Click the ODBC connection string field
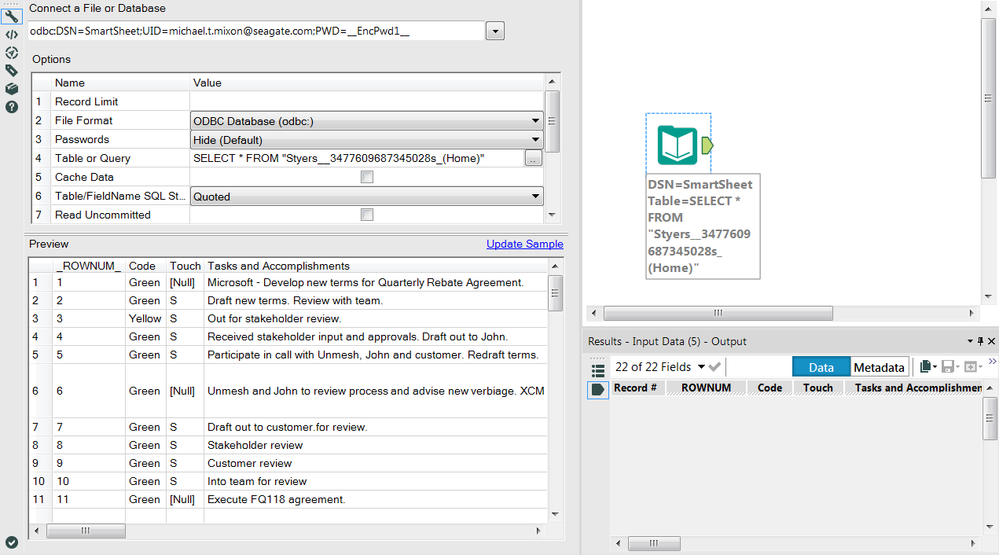The height and width of the screenshot is (555, 999). (x=256, y=31)
